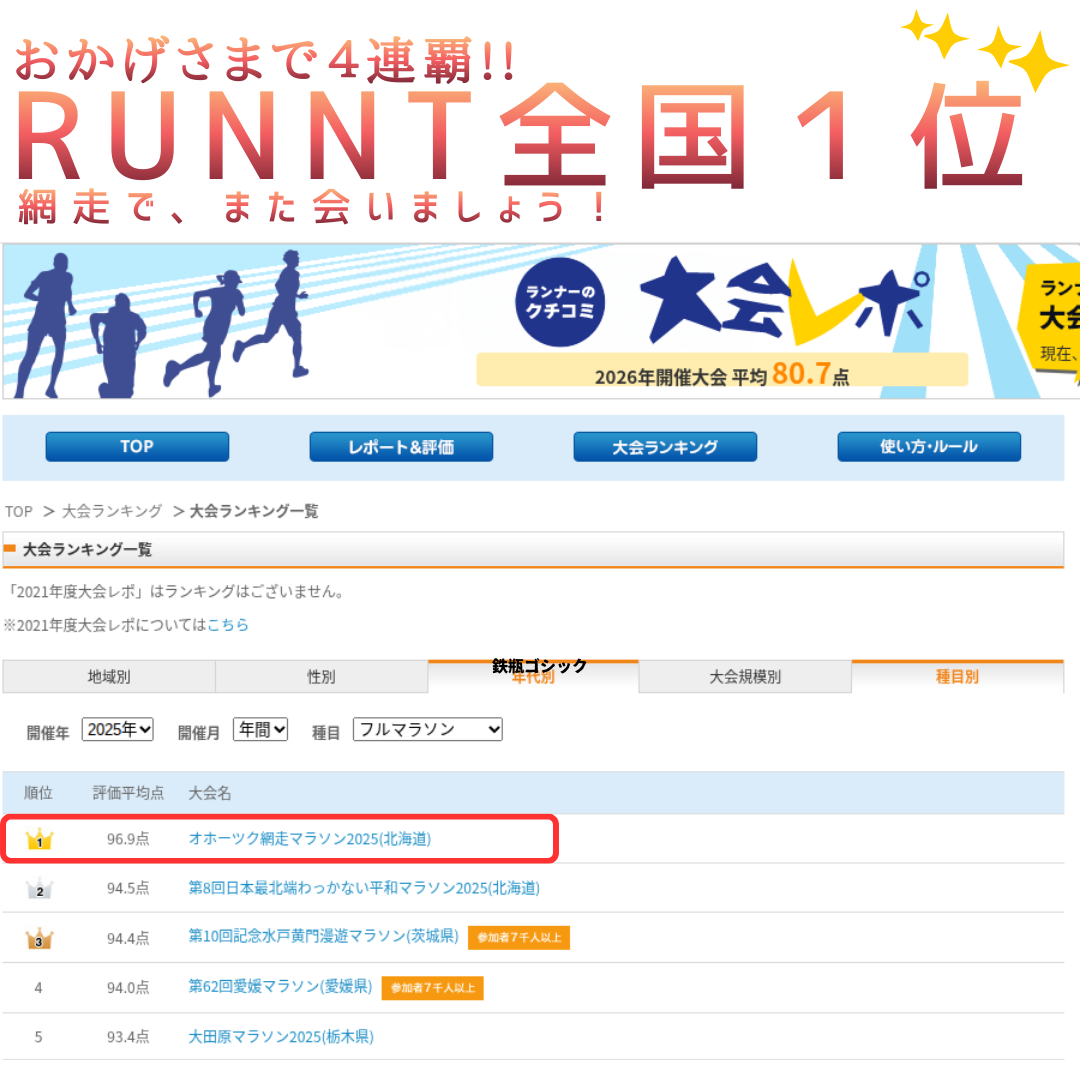The image size is (1080, 1080).
Task: Open the 開催月 年間 dropdown
Action: click(x=260, y=730)
